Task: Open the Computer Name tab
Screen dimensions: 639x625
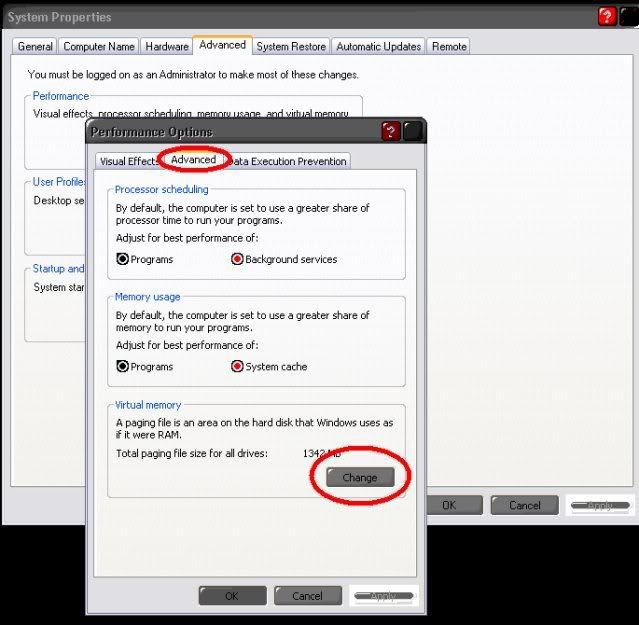Action: [x=99, y=46]
